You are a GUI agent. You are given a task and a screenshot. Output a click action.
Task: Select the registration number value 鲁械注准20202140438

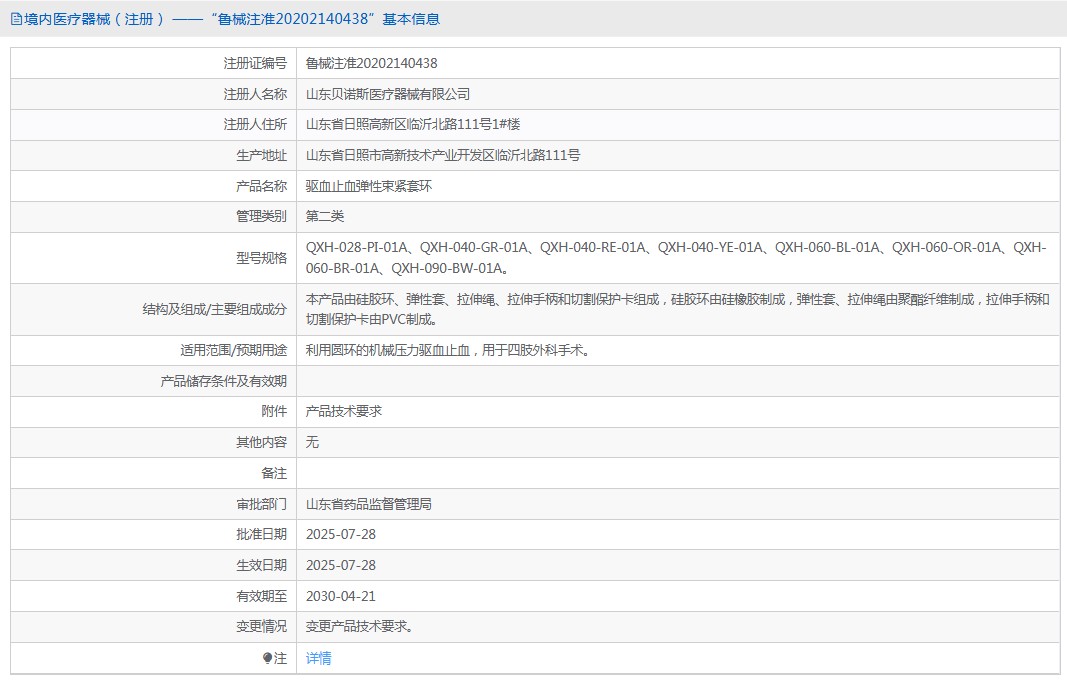[x=371, y=63]
